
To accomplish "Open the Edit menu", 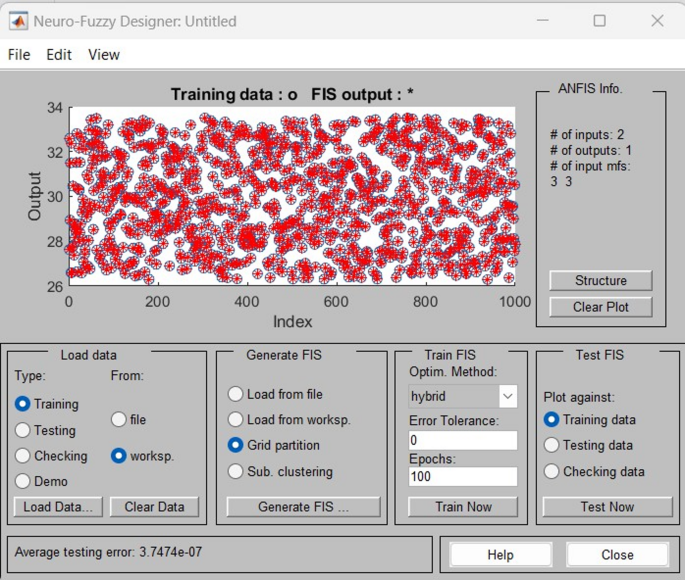I will click(59, 55).
